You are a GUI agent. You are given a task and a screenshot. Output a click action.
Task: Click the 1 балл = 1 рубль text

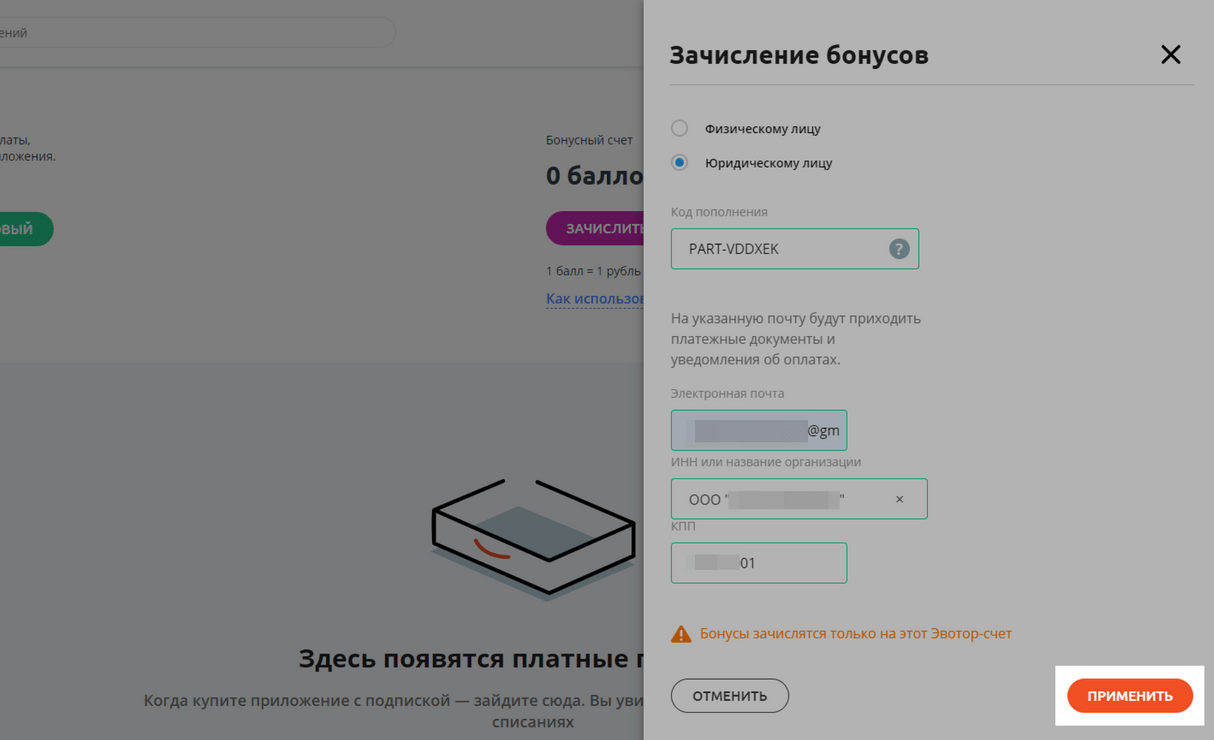point(594,271)
